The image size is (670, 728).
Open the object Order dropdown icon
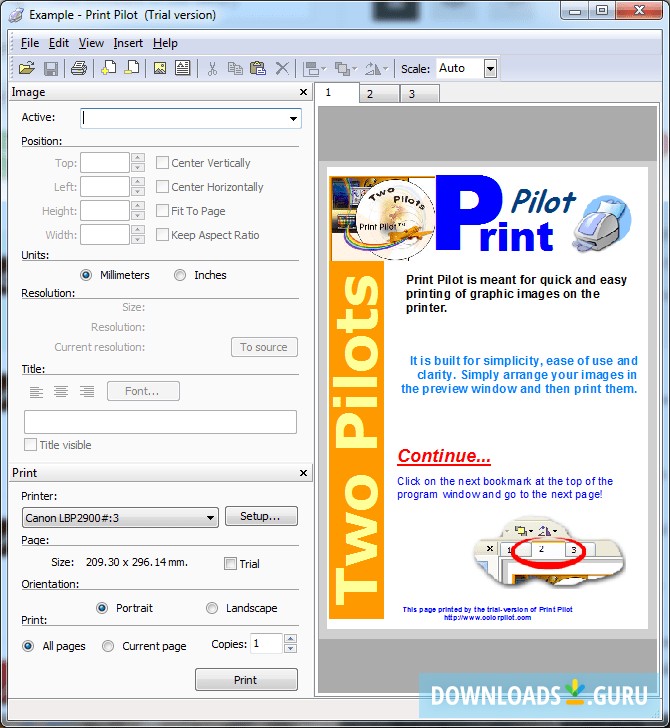346,69
